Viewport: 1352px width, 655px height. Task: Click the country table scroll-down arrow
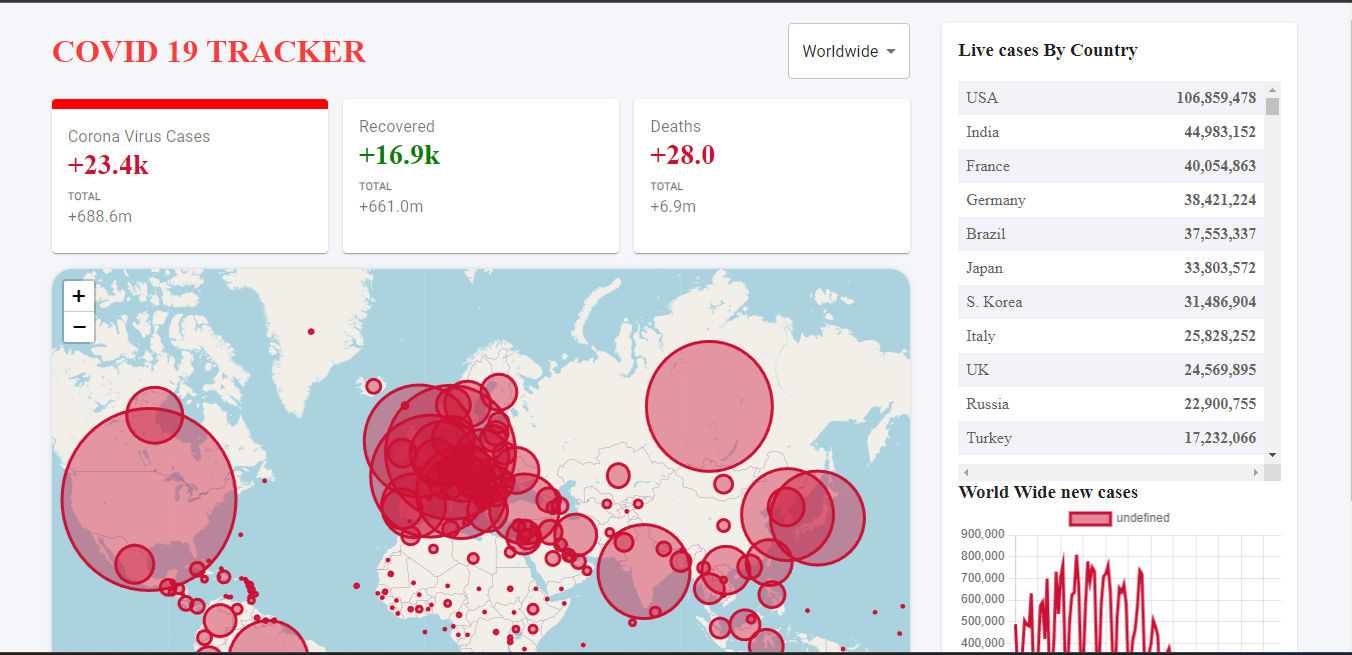click(1272, 455)
